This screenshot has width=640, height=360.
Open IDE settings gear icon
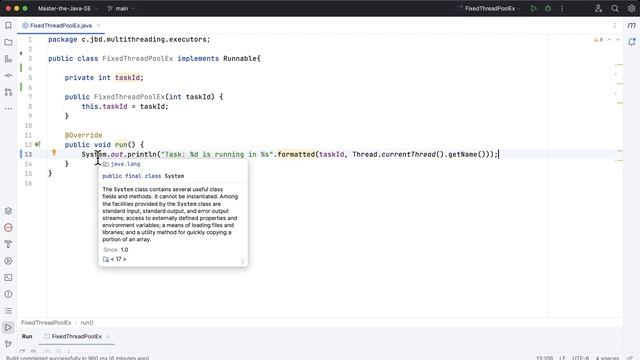coord(631,8)
